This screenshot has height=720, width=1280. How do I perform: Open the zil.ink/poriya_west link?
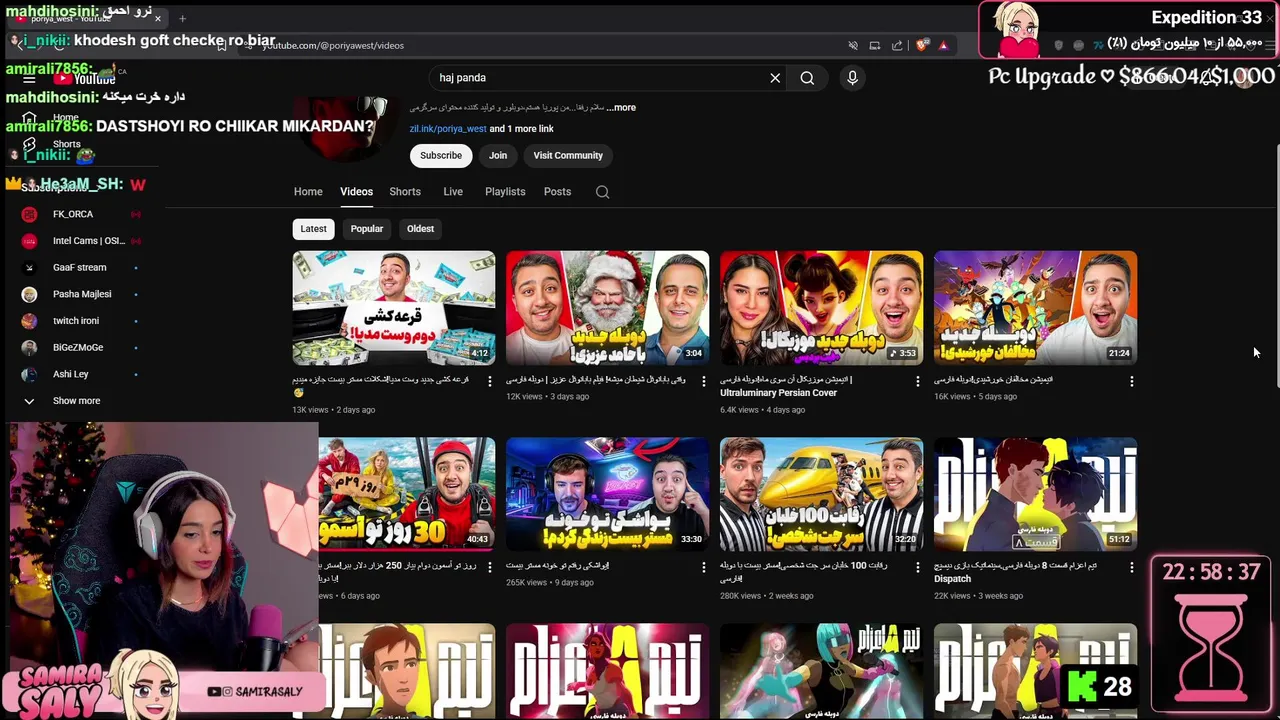[x=448, y=129]
